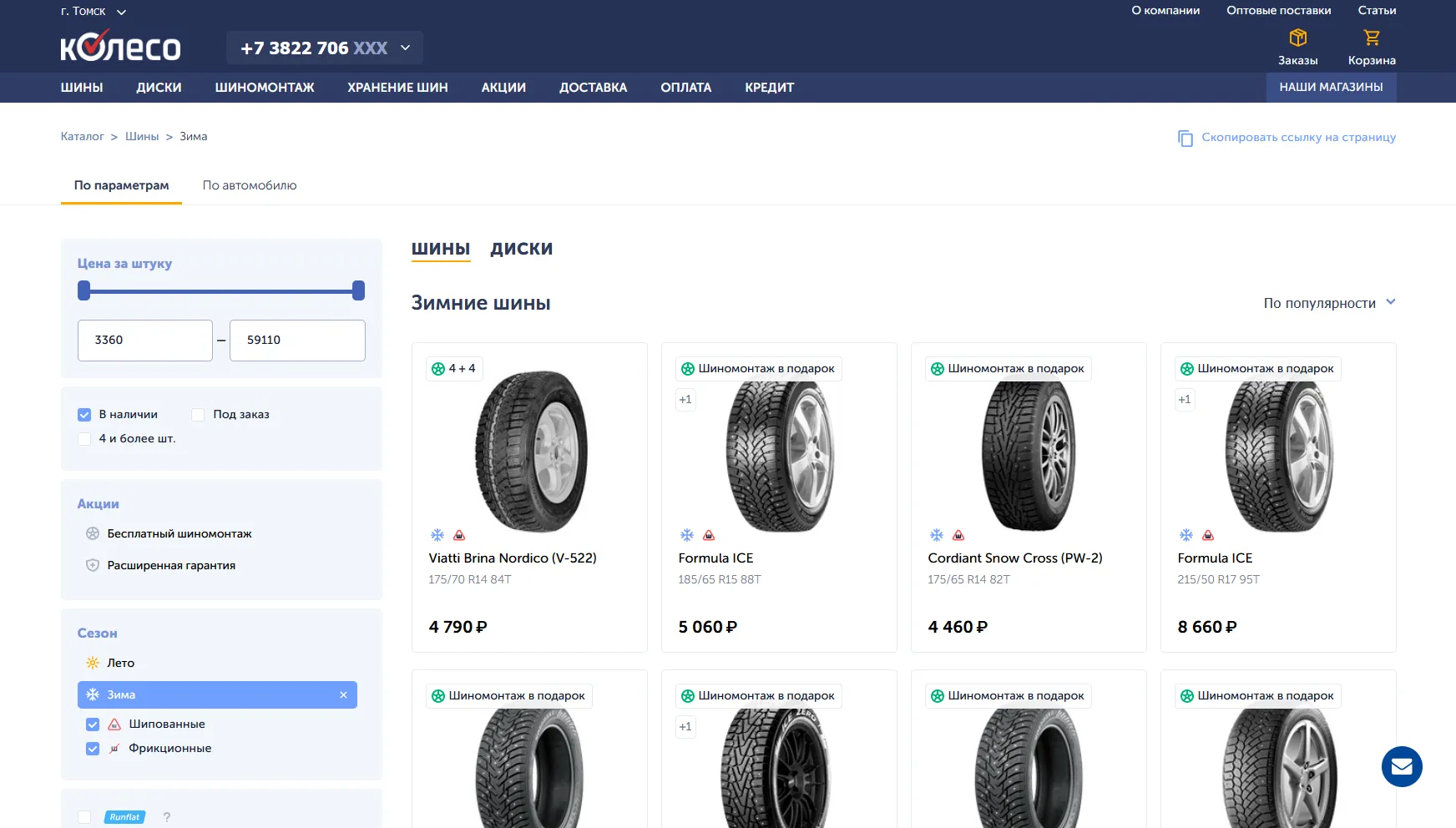
Task: Open the ДИСКИ main menu item
Action: [159, 88]
